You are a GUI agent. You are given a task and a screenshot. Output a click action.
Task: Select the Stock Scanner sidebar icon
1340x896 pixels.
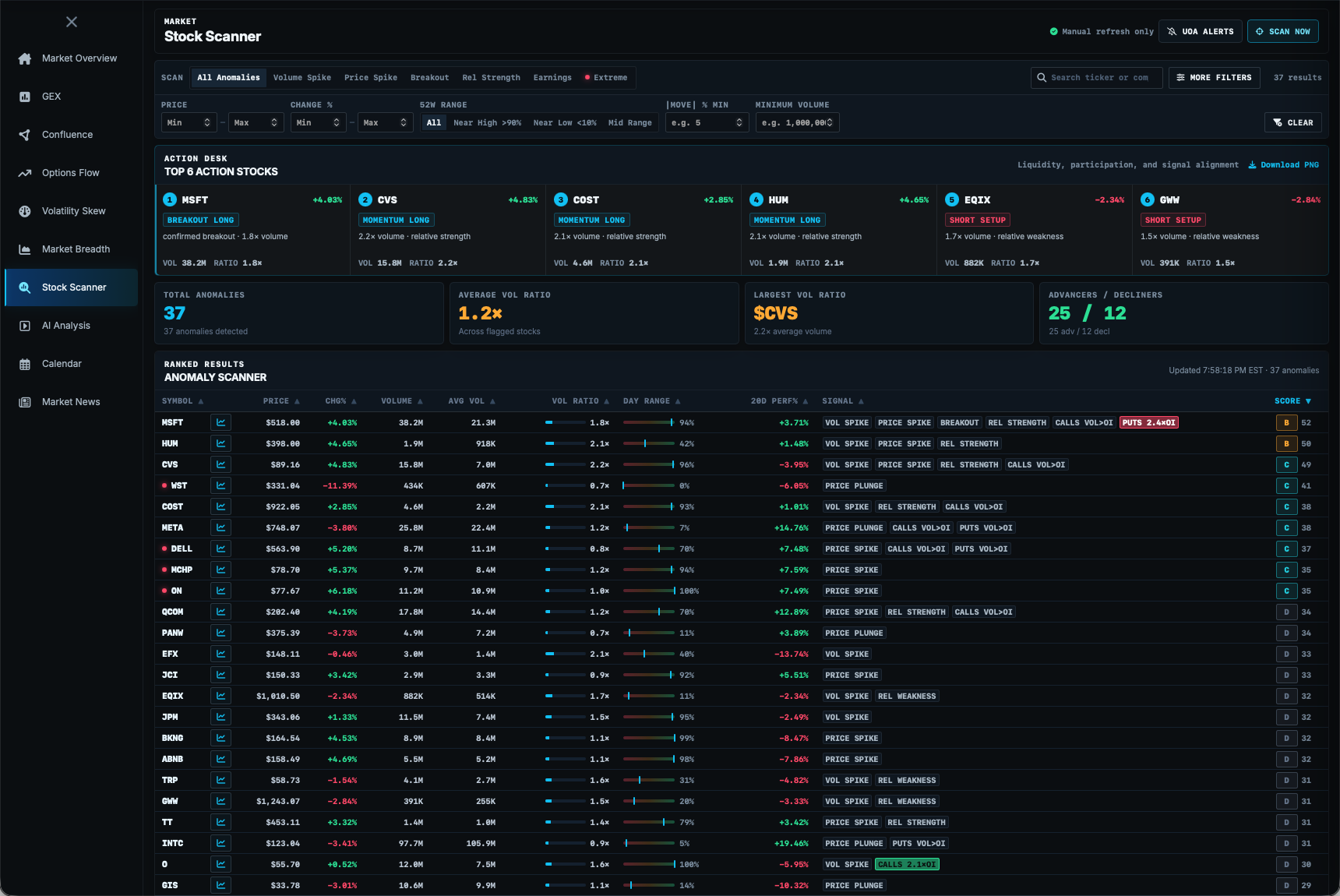pyautogui.click(x=25, y=287)
